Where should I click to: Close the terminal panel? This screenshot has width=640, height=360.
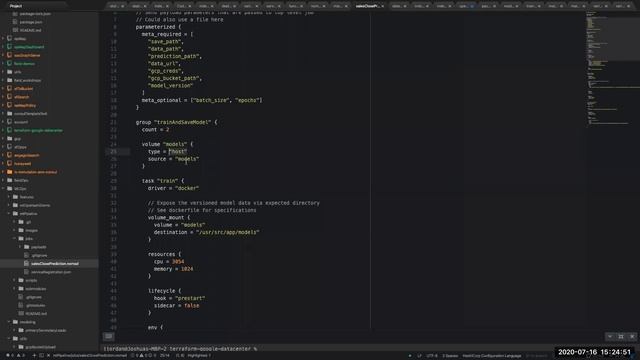click(632, 336)
